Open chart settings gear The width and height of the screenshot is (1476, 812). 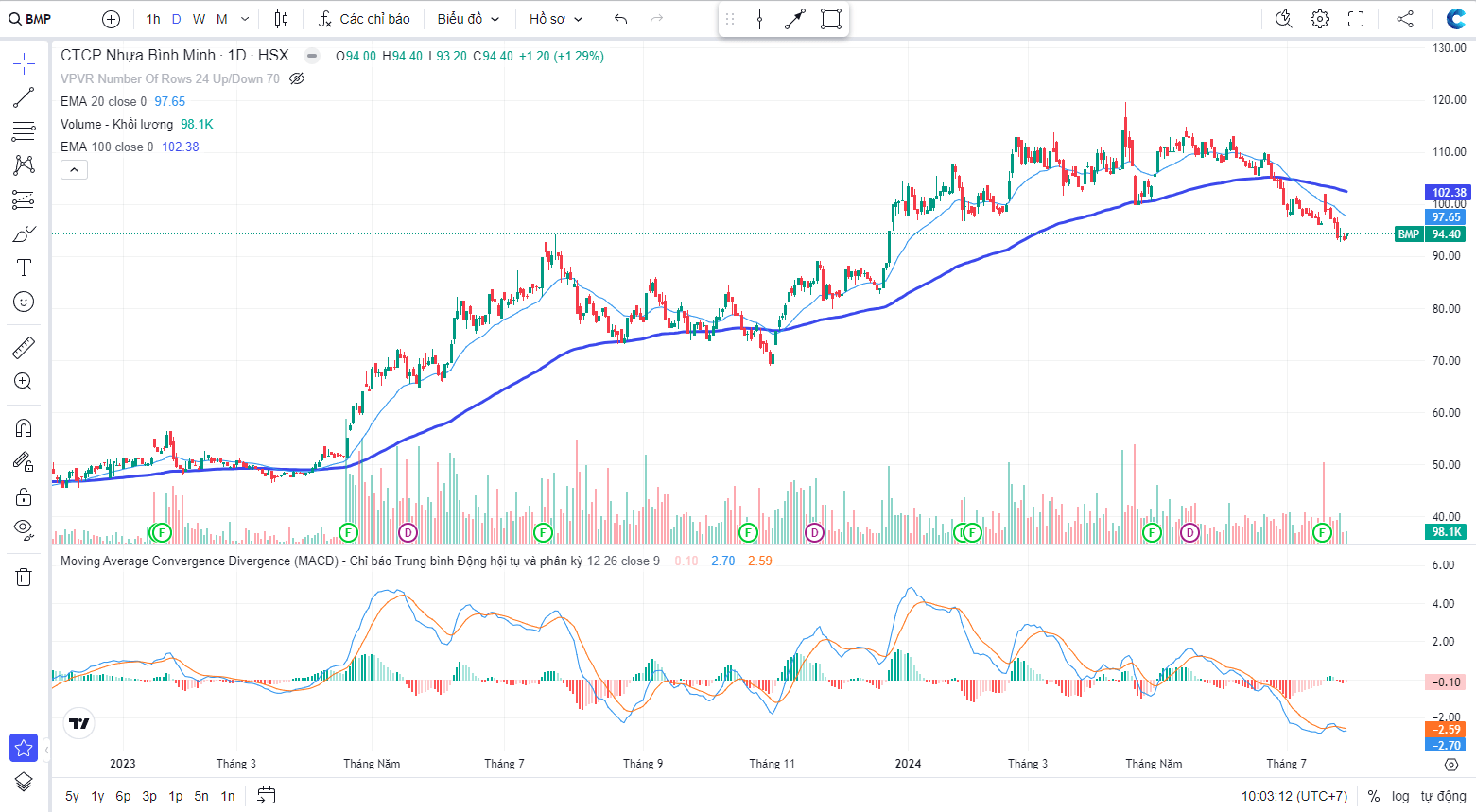[1320, 19]
